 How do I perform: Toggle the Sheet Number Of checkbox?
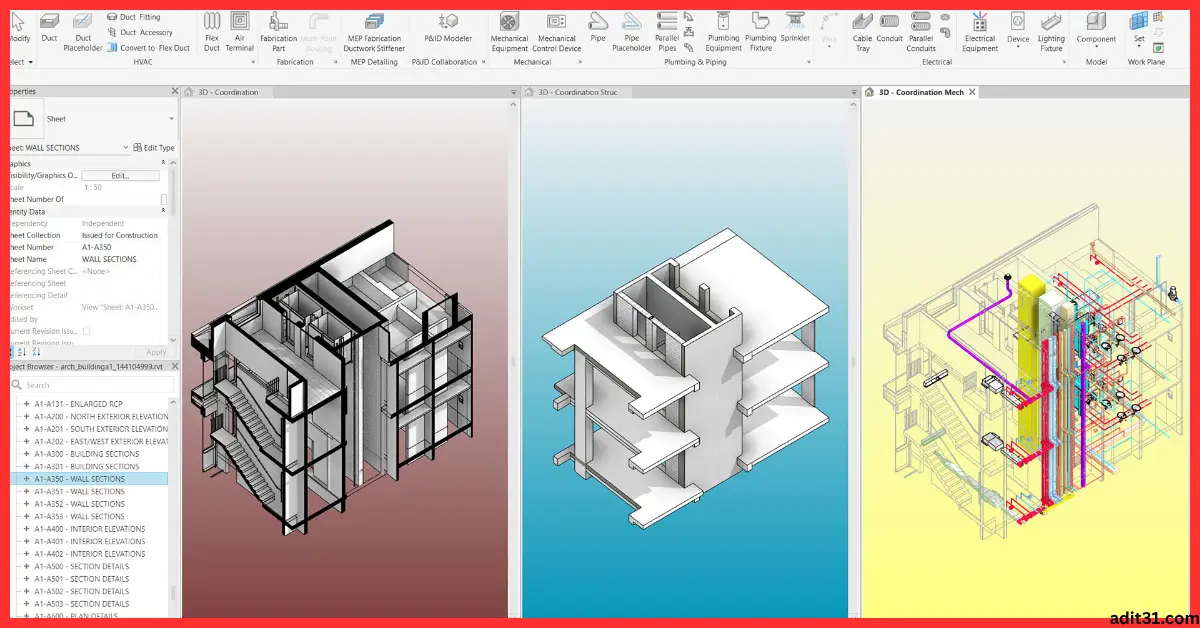coord(164,199)
